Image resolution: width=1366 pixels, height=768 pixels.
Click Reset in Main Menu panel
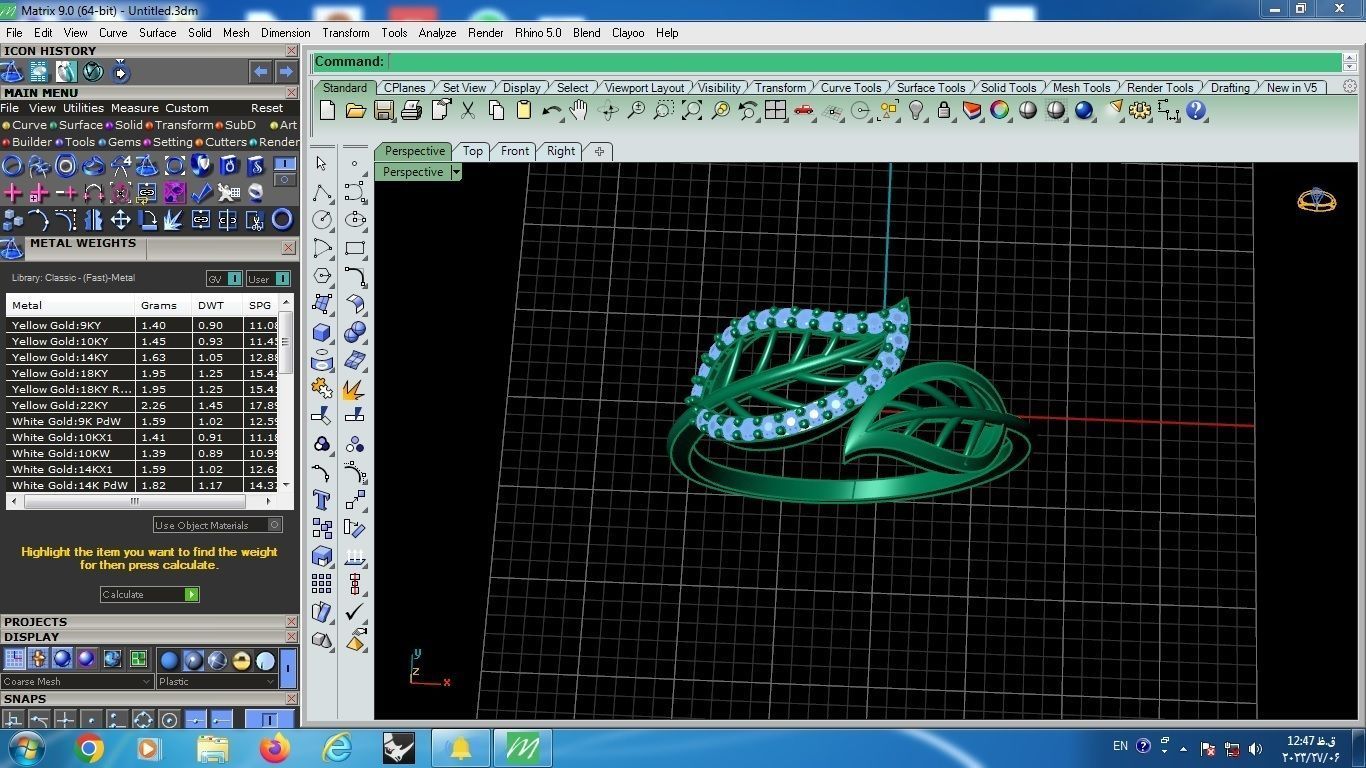[267, 108]
